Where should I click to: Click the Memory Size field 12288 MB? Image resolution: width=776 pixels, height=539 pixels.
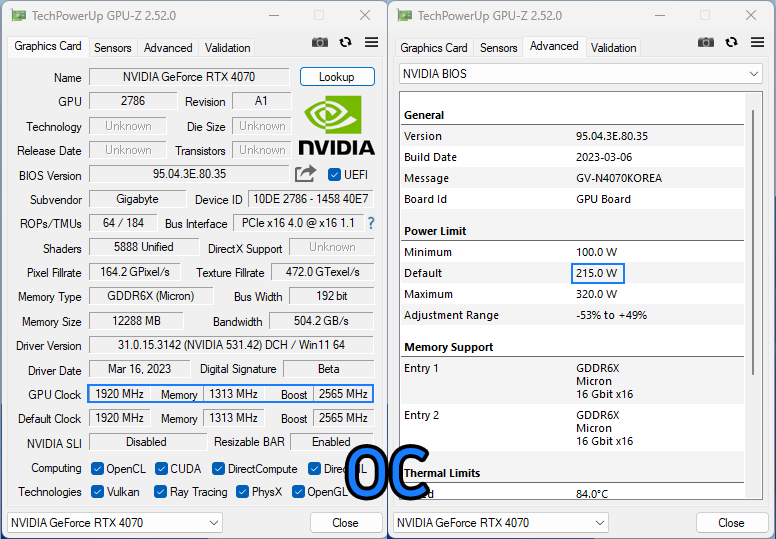(x=136, y=321)
